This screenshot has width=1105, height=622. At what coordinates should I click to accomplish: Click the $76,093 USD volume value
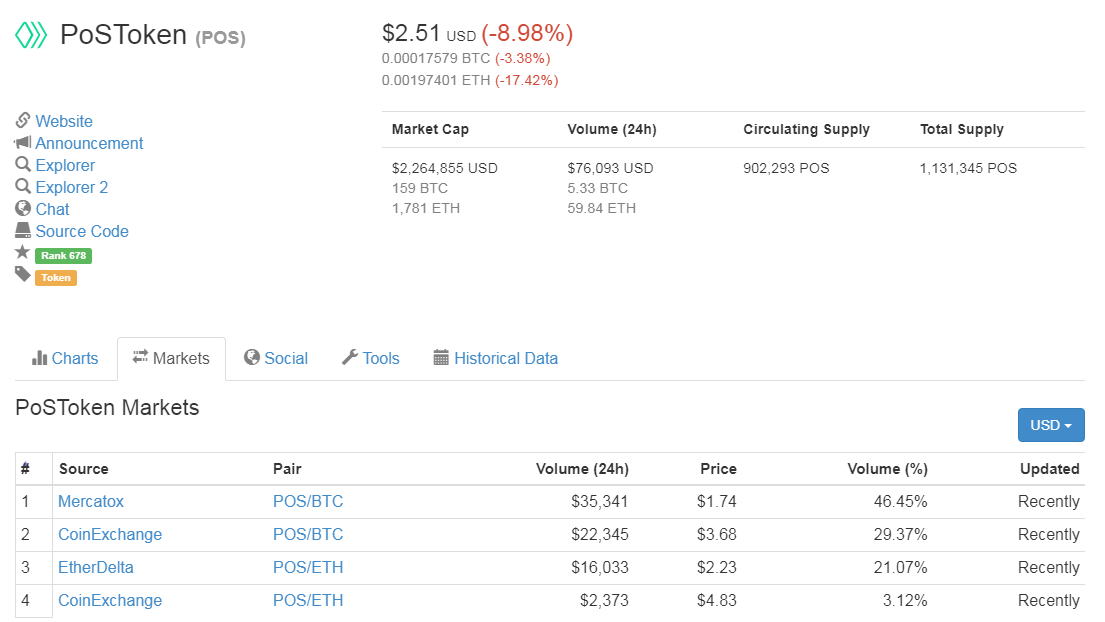pos(610,168)
